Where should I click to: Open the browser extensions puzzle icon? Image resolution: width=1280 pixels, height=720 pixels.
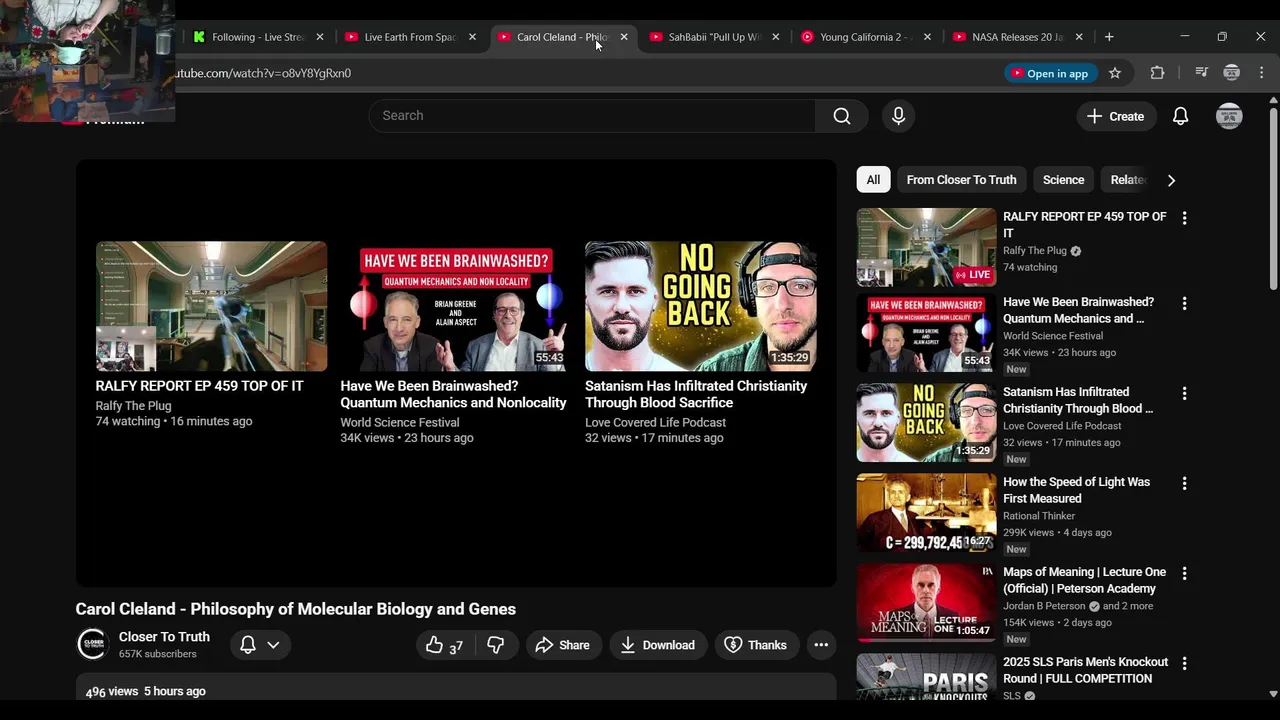1157,73
